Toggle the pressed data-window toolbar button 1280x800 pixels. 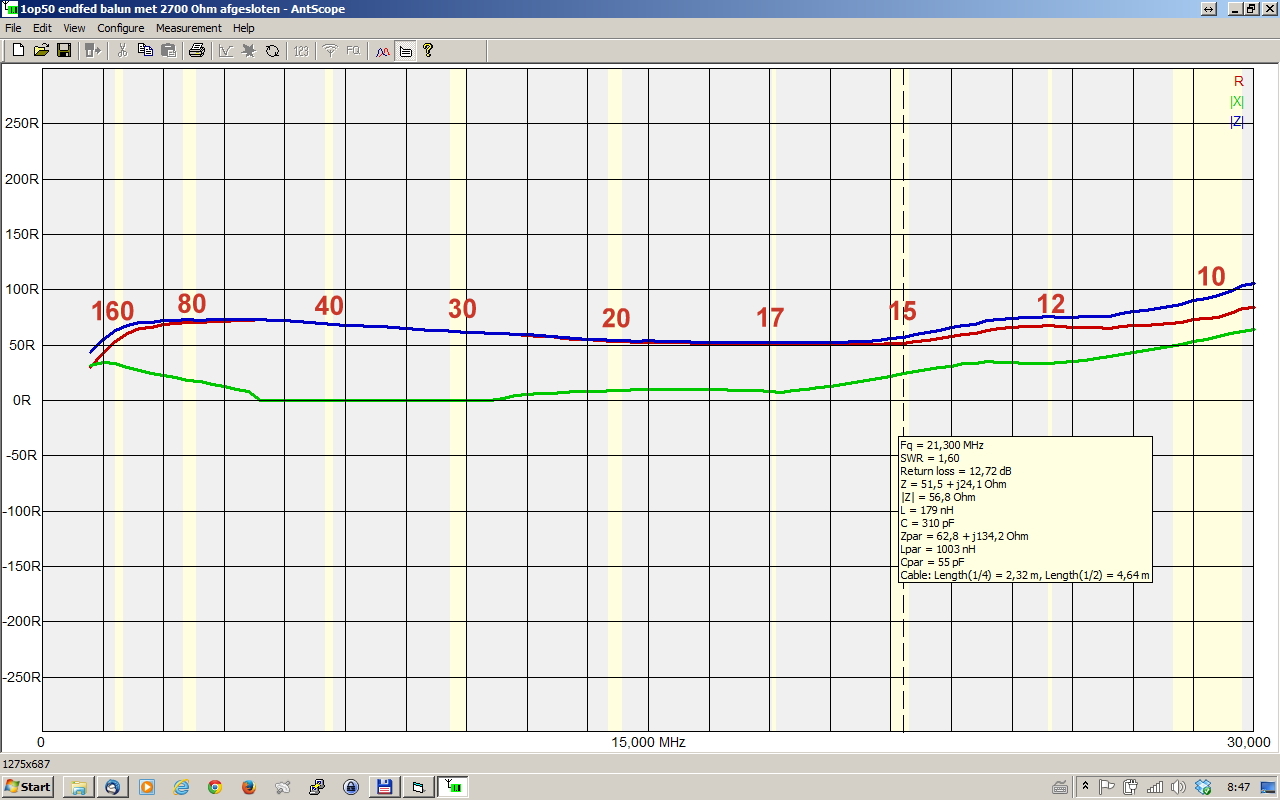405,50
